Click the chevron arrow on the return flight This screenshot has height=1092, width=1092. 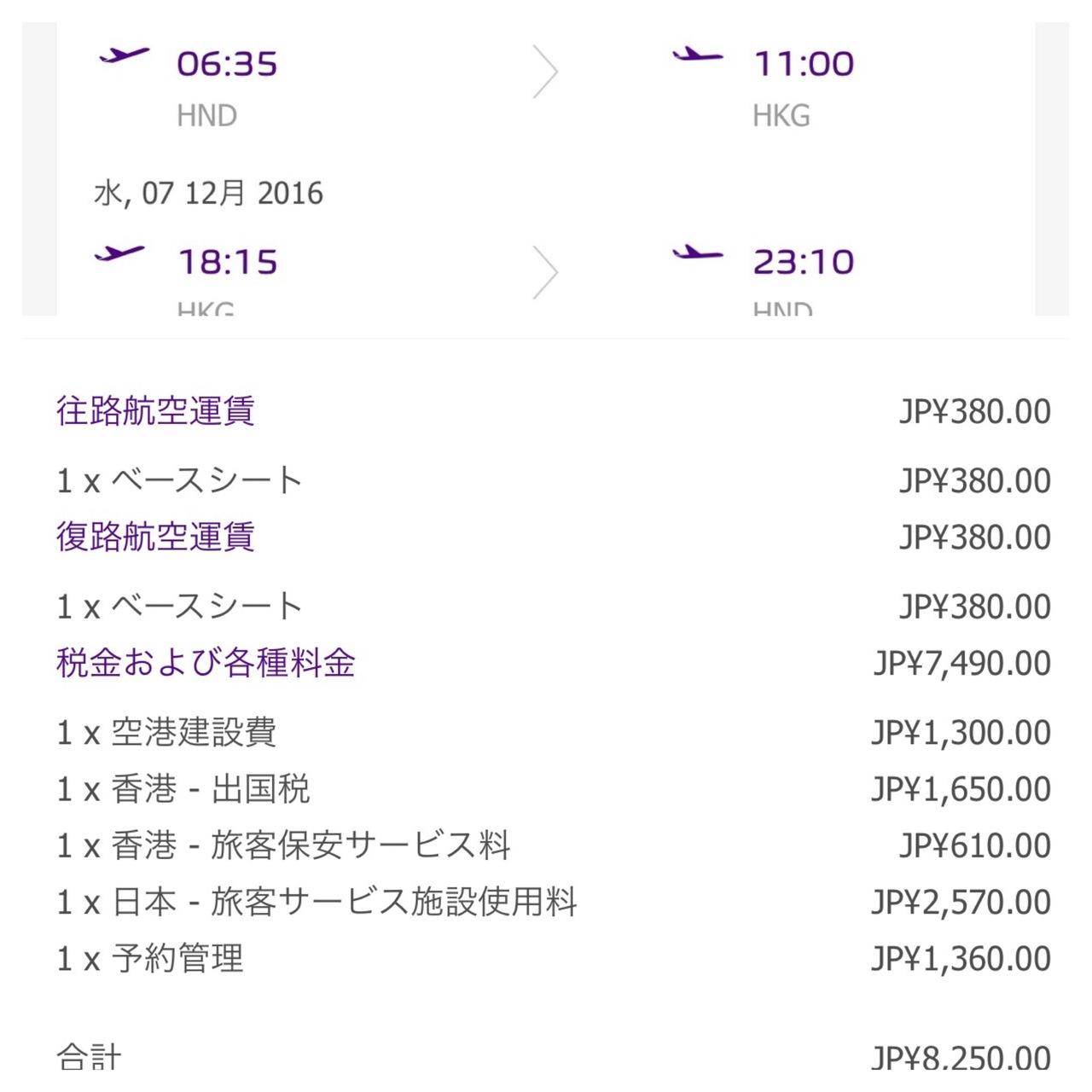pyautogui.click(x=545, y=273)
